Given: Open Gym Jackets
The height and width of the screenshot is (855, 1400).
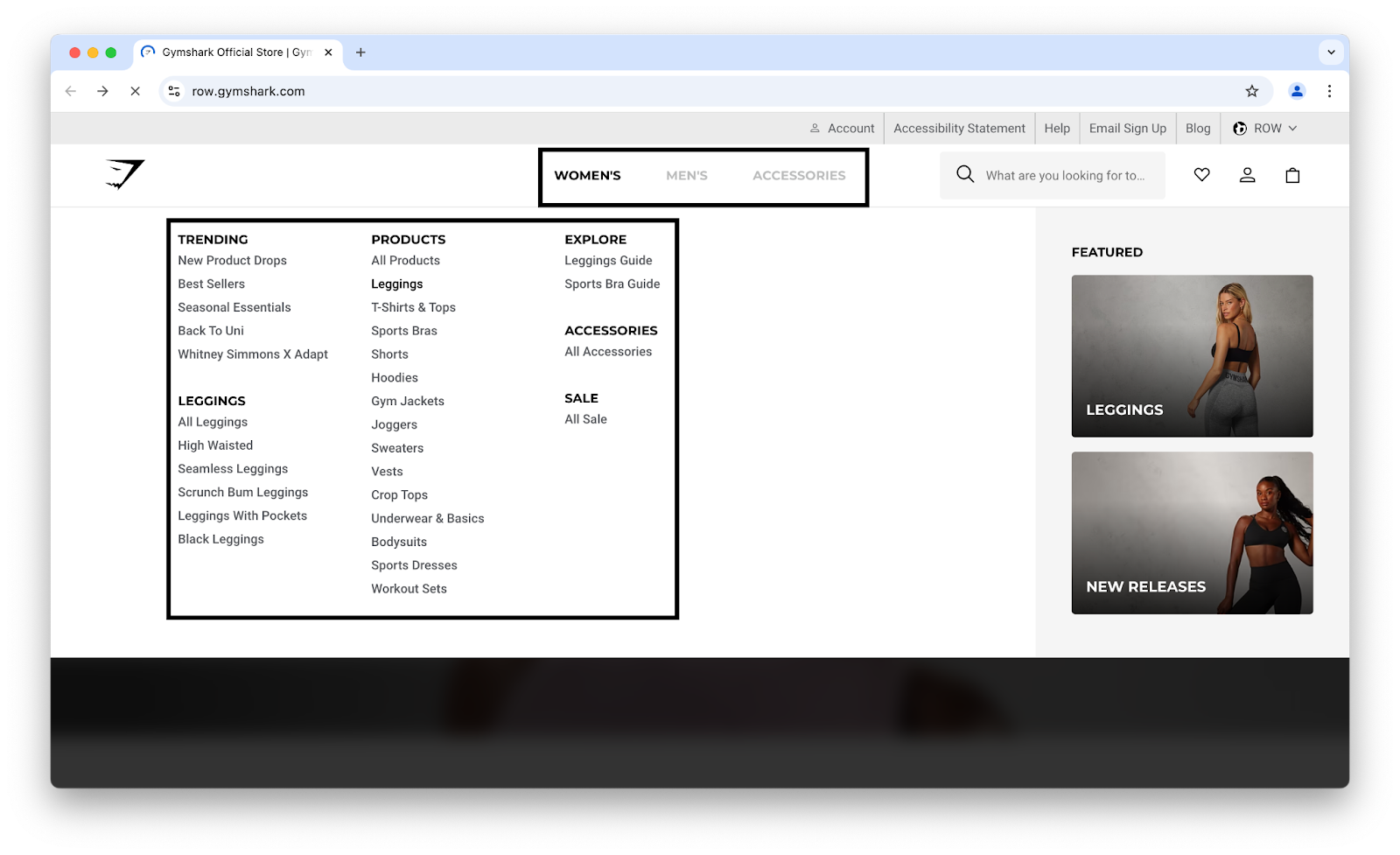Looking at the screenshot, I should [x=407, y=402].
